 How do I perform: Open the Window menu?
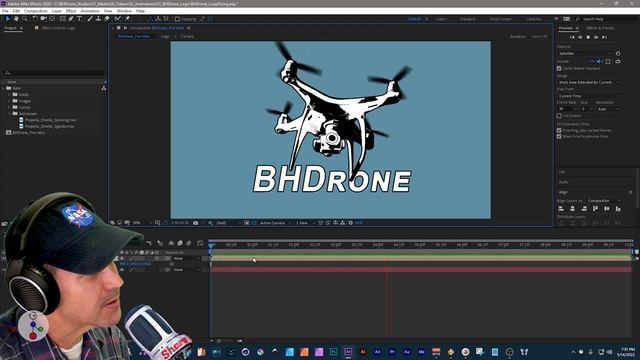(x=124, y=11)
